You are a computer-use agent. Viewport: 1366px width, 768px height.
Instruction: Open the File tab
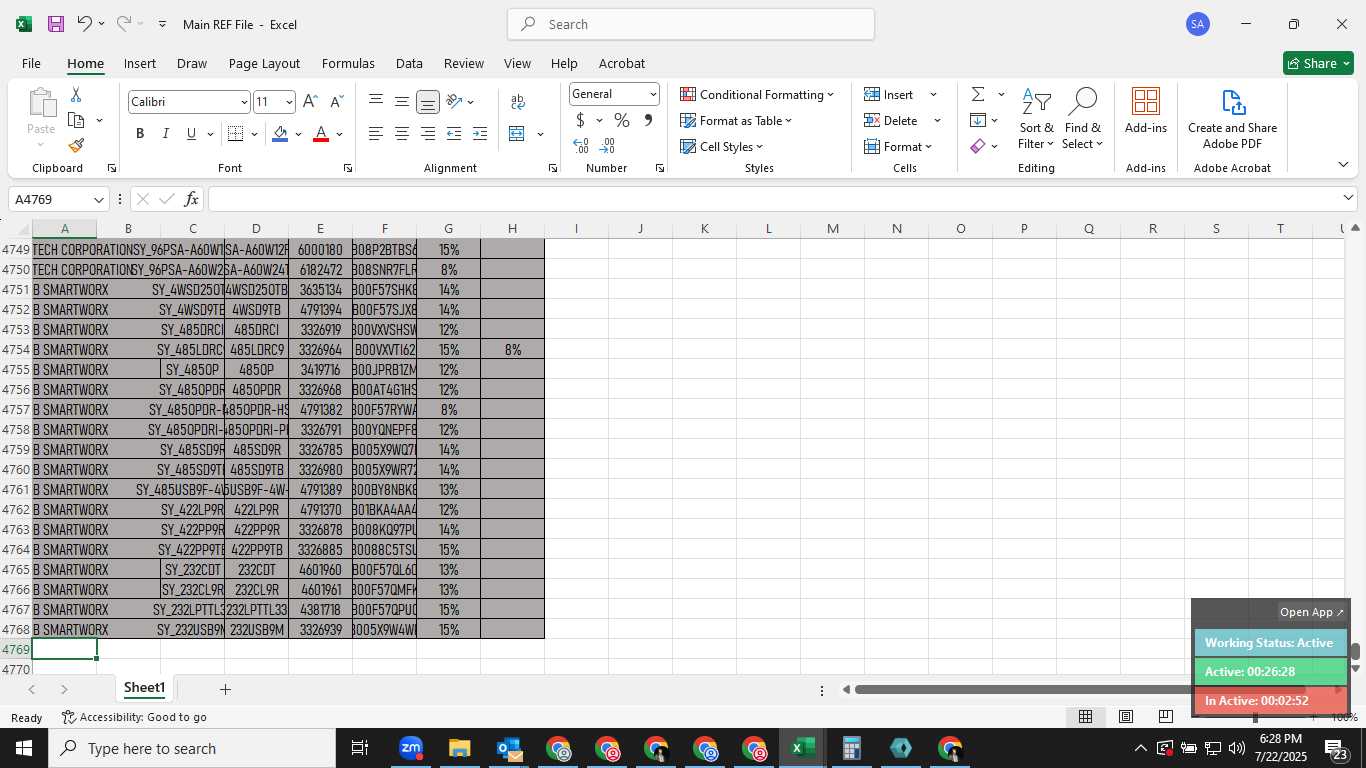(31, 63)
